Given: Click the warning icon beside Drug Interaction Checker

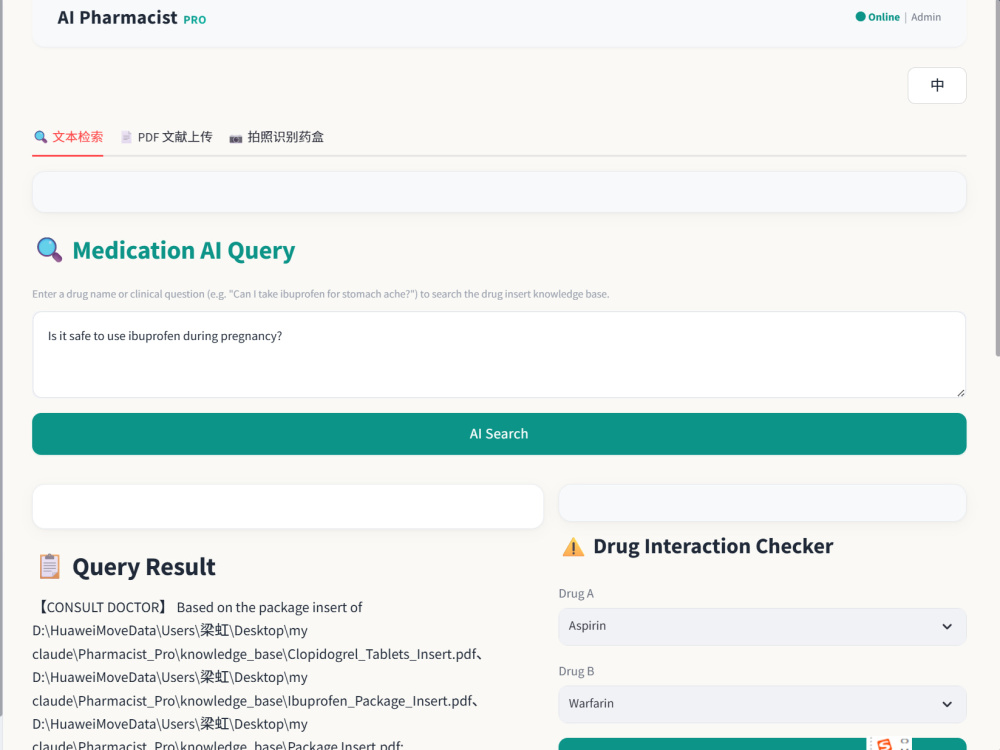Looking at the screenshot, I should click(573, 547).
